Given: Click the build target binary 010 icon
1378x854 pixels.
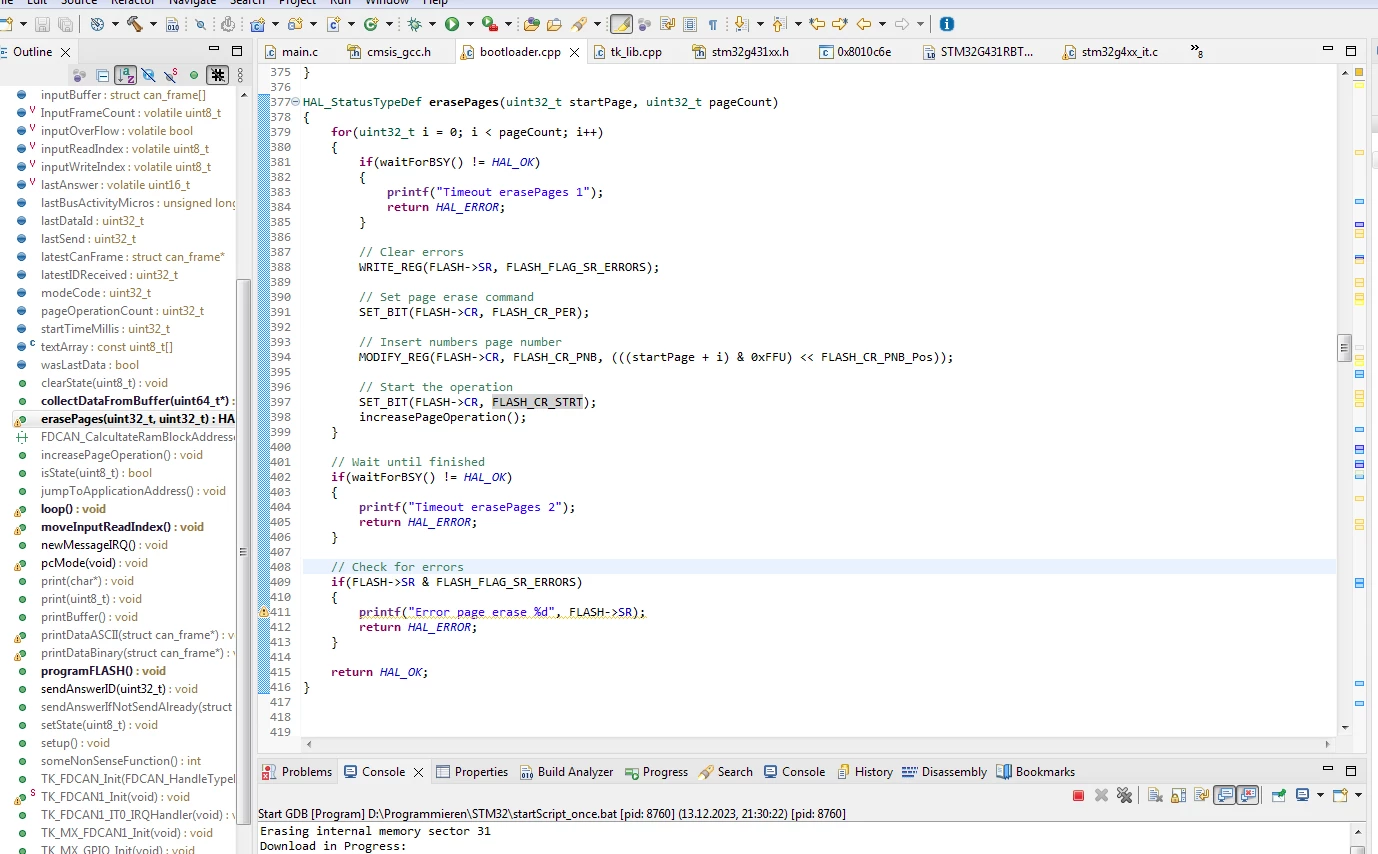Looking at the screenshot, I should point(172,24).
